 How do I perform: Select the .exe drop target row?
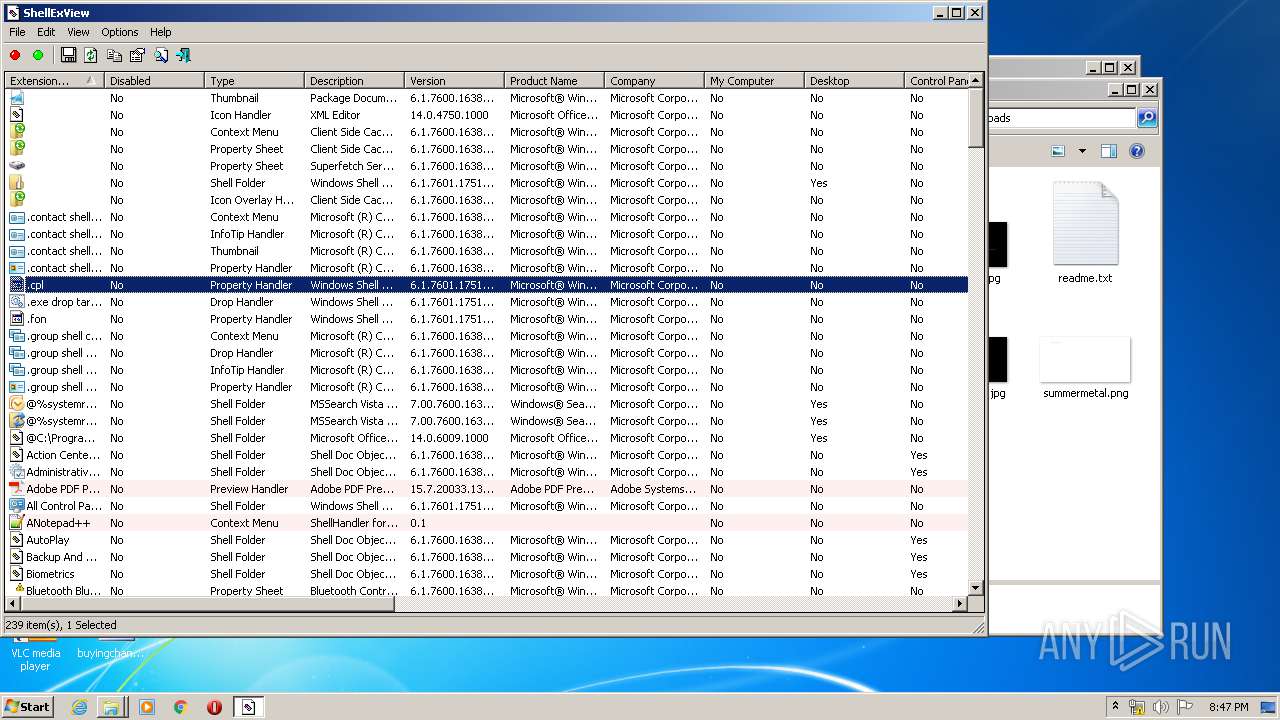click(x=487, y=302)
